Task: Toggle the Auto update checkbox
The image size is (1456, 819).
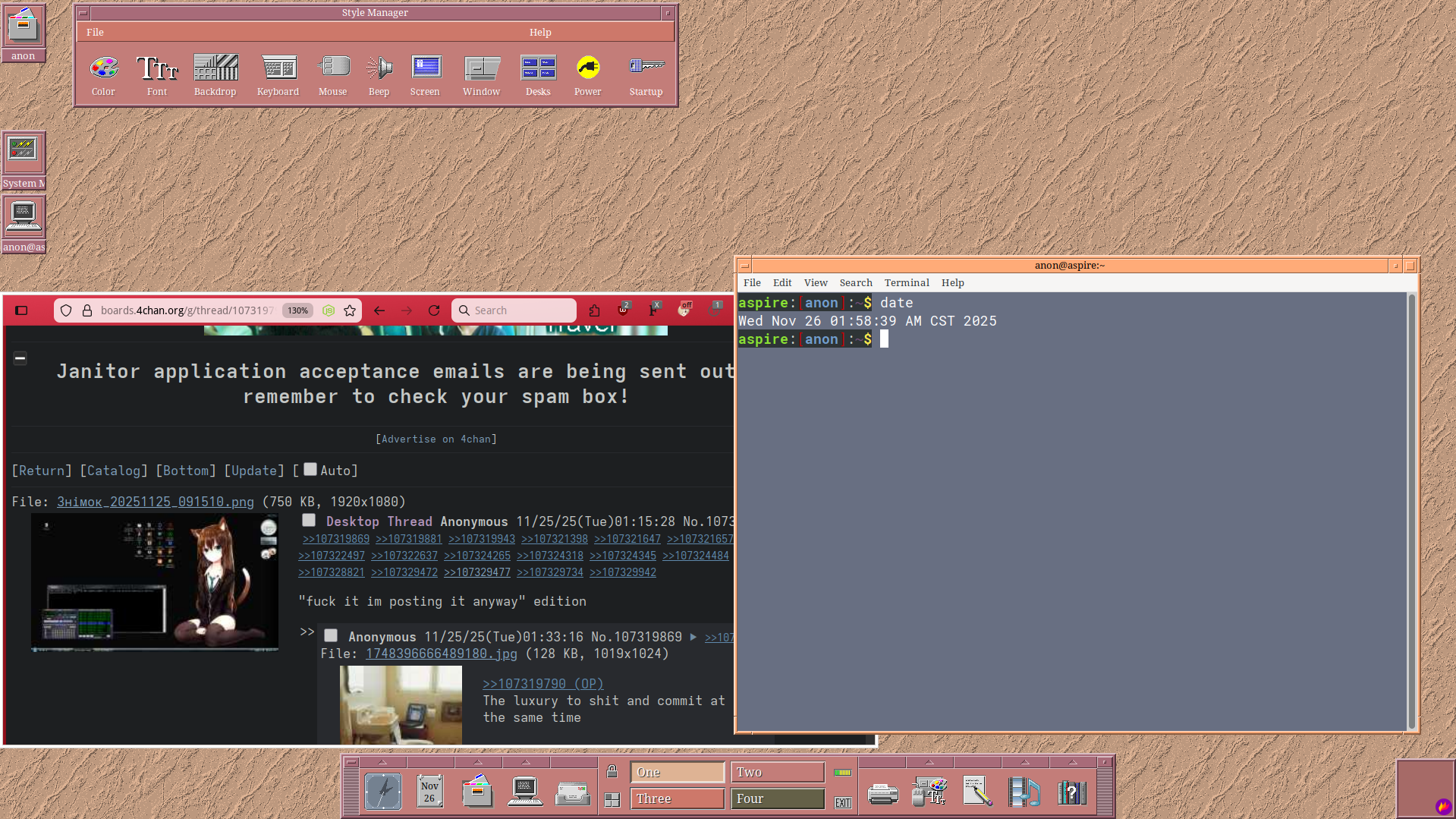Action: (x=310, y=469)
